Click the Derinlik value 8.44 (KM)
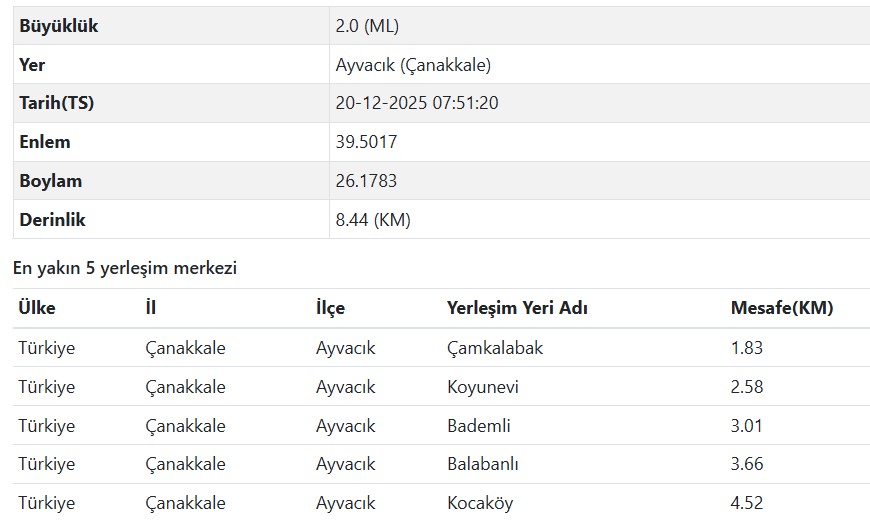The width and height of the screenshot is (870, 532). [x=373, y=219]
